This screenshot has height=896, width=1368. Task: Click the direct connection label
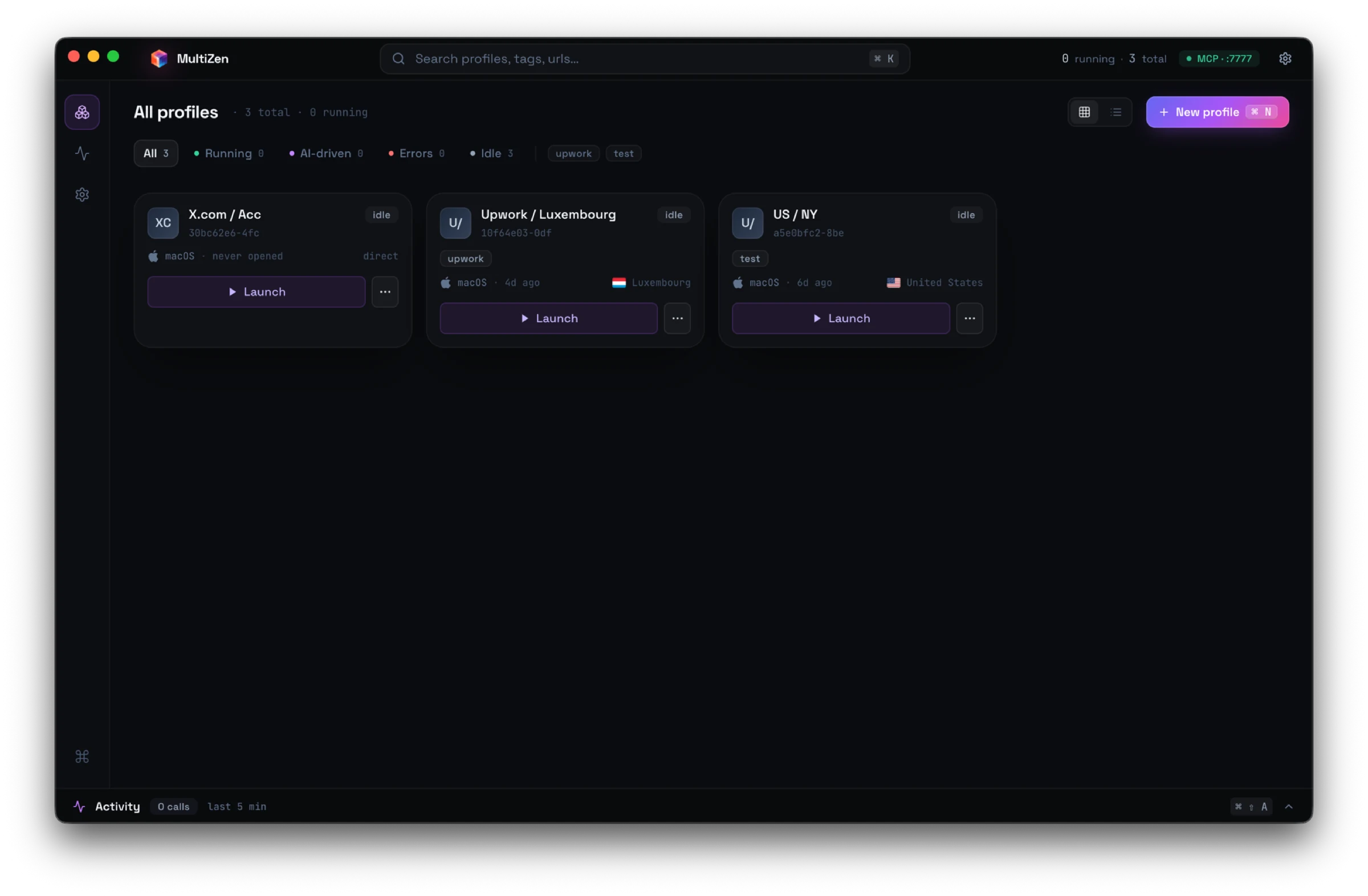[381, 256]
